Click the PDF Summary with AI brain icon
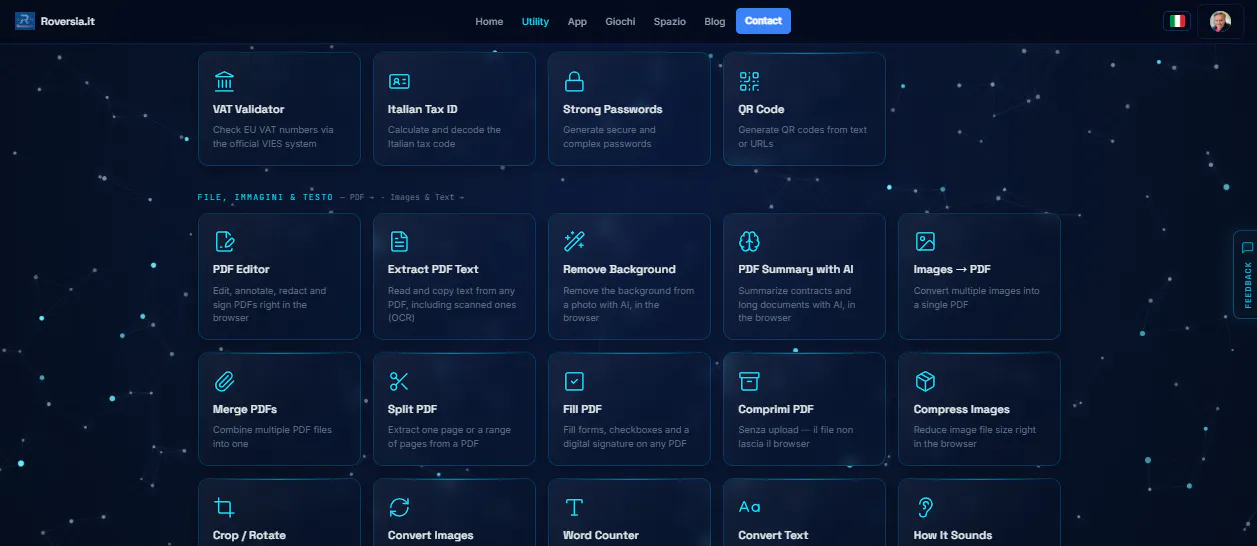 coord(749,241)
